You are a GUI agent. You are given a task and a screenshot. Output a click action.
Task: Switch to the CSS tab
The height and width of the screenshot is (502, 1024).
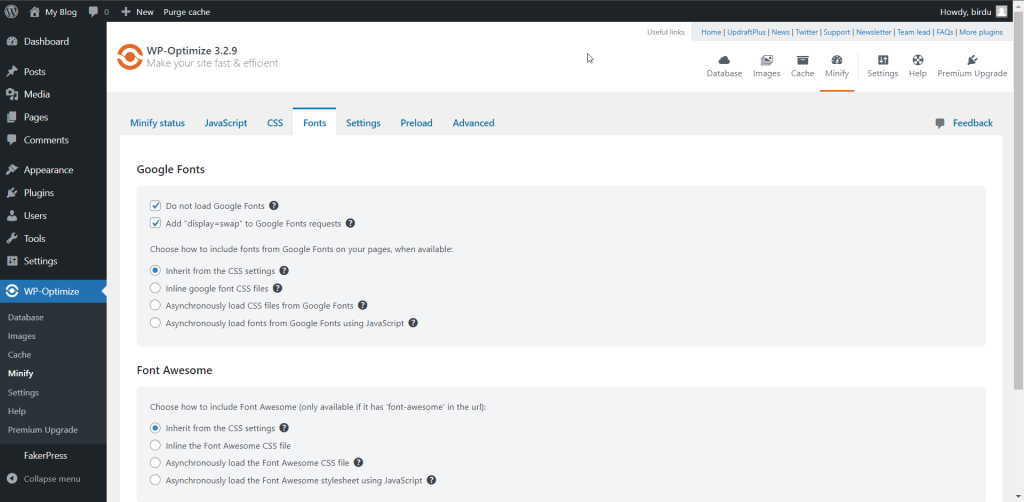275,123
